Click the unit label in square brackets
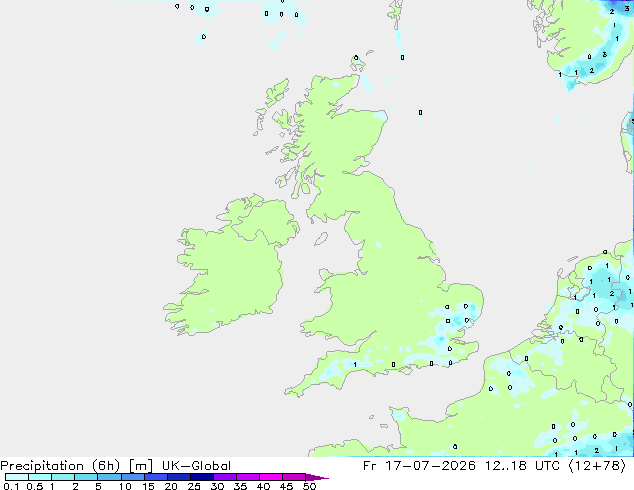634x490 pixels. pos(140,466)
